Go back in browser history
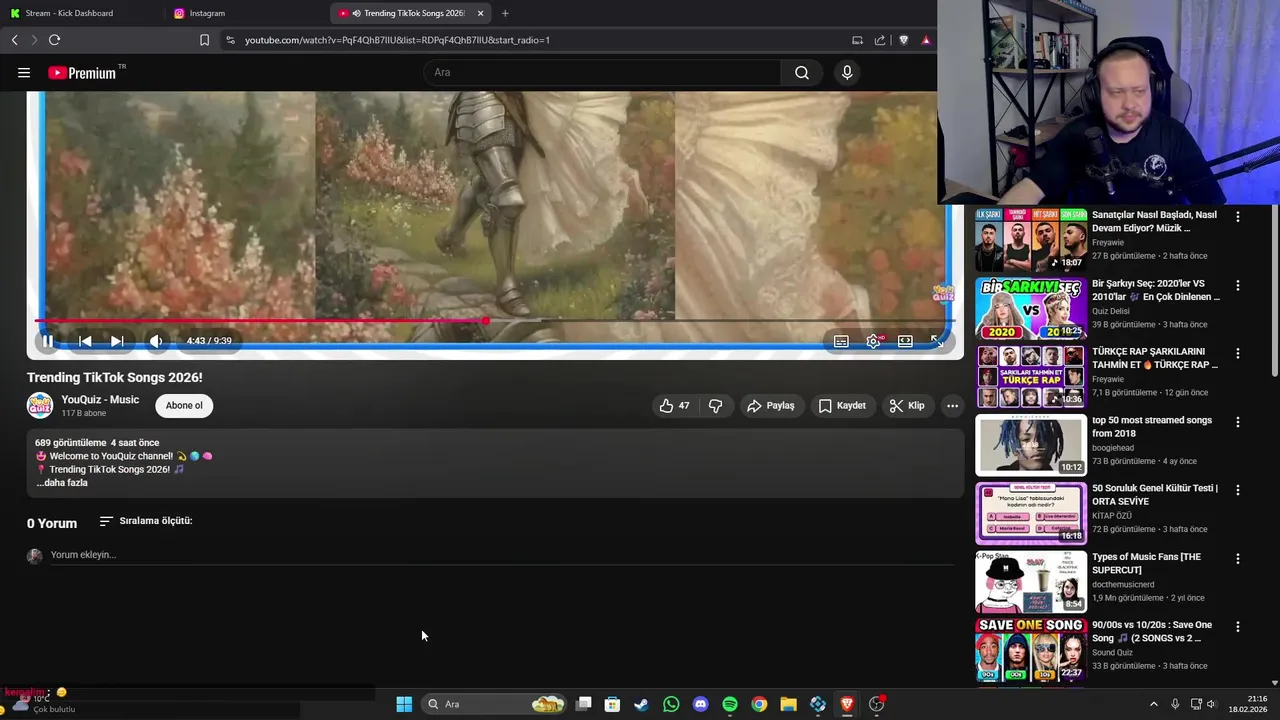The height and width of the screenshot is (720, 1280). pyautogui.click(x=14, y=40)
